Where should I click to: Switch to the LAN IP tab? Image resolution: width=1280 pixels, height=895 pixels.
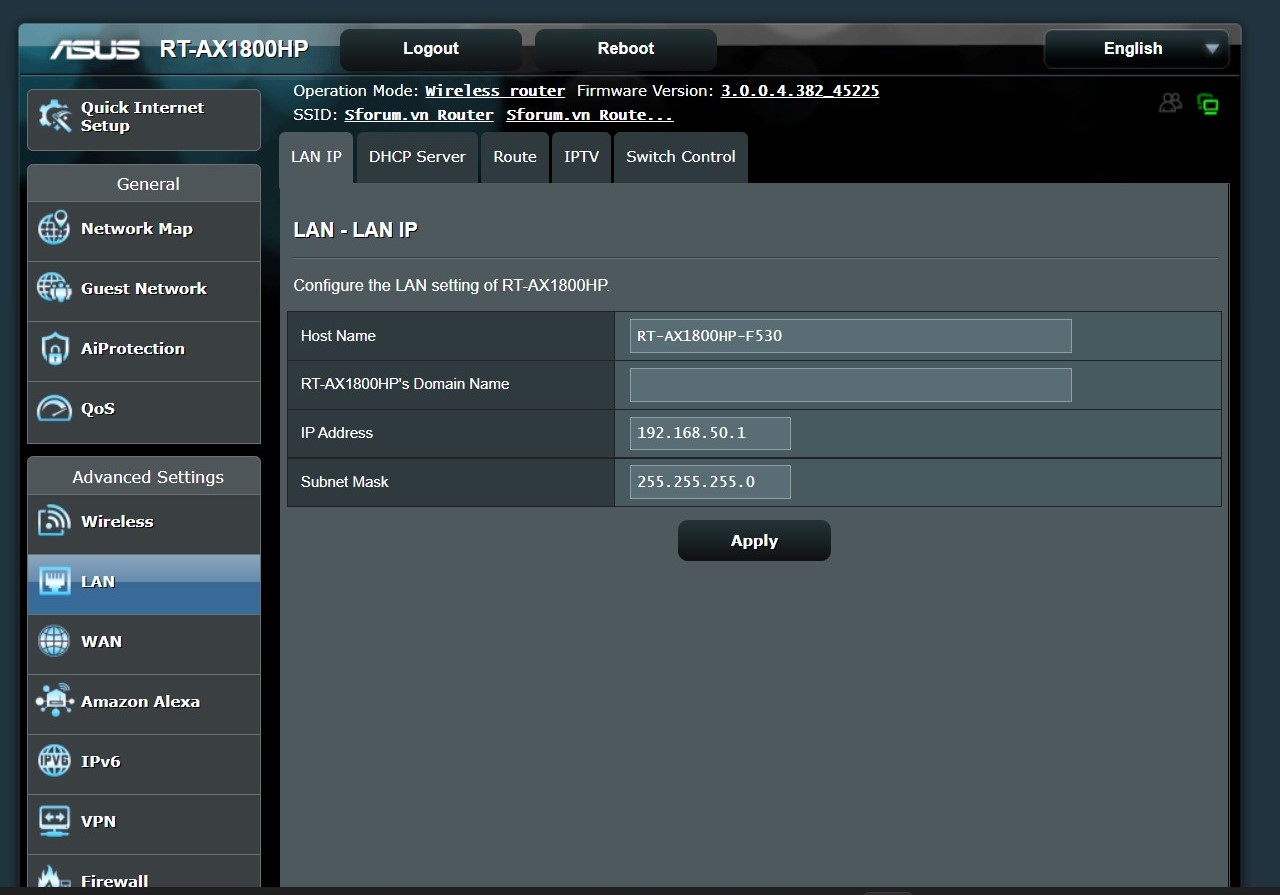click(x=316, y=157)
